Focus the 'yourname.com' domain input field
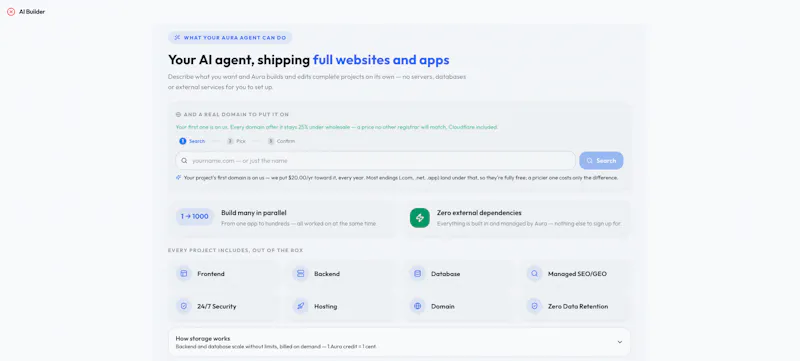Viewport: 800px width, 361px height. coord(376,161)
